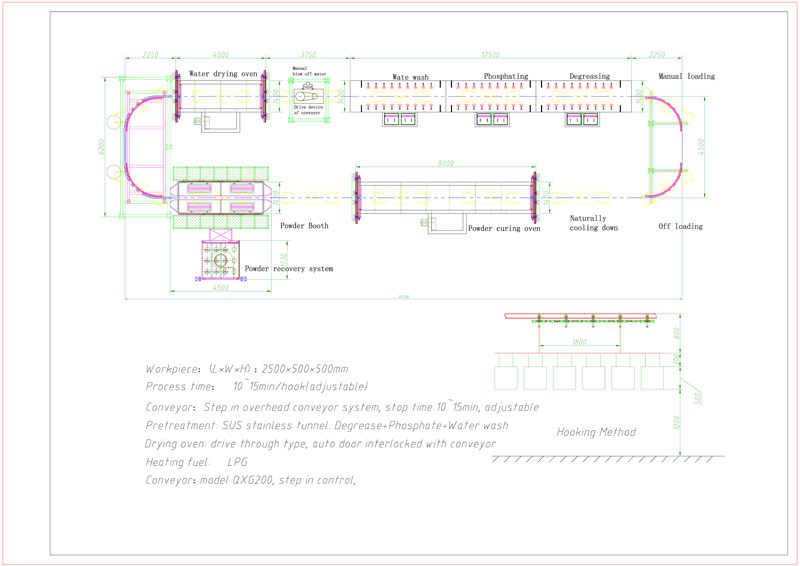Image resolution: width=800 pixels, height=566 pixels.
Task: Select the "Powder Booth" text label
Action: (x=305, y=226)
